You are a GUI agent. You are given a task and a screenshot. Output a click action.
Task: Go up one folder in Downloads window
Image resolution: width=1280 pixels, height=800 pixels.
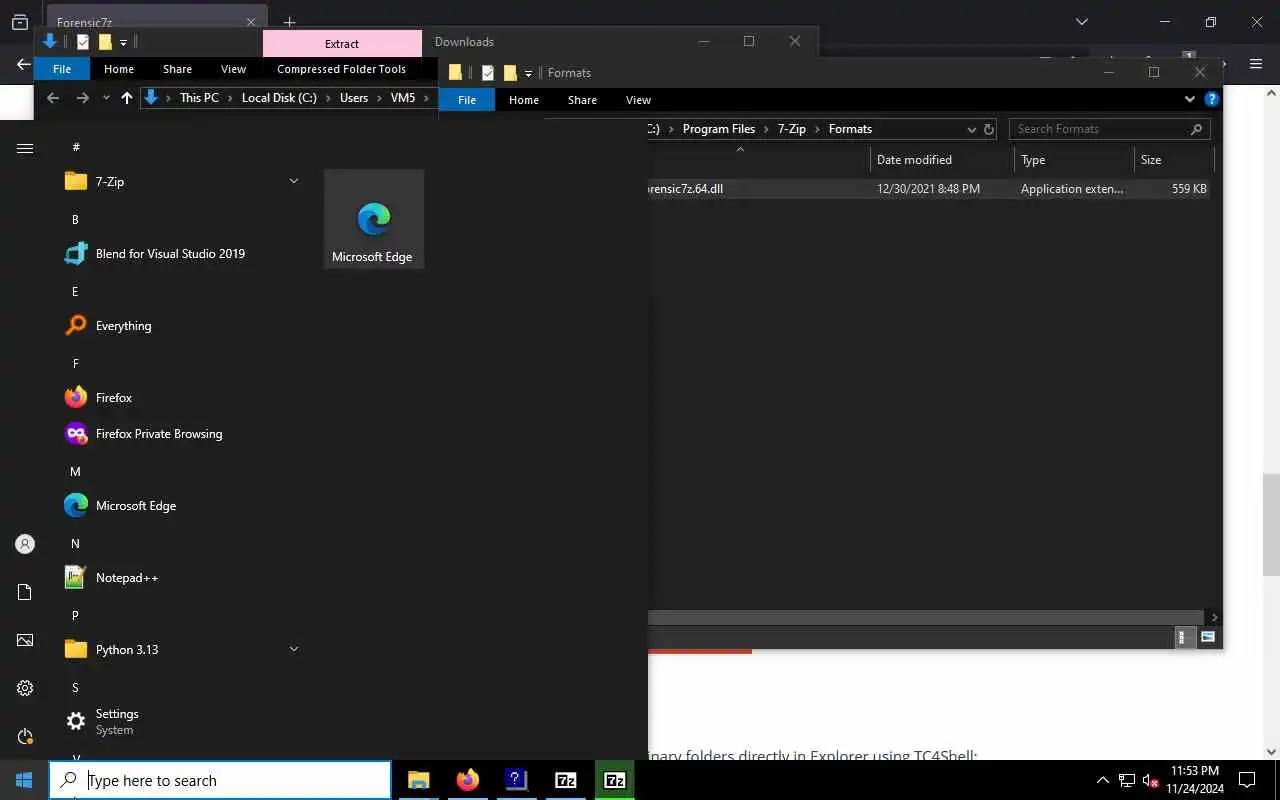click(x=127, y=98)
